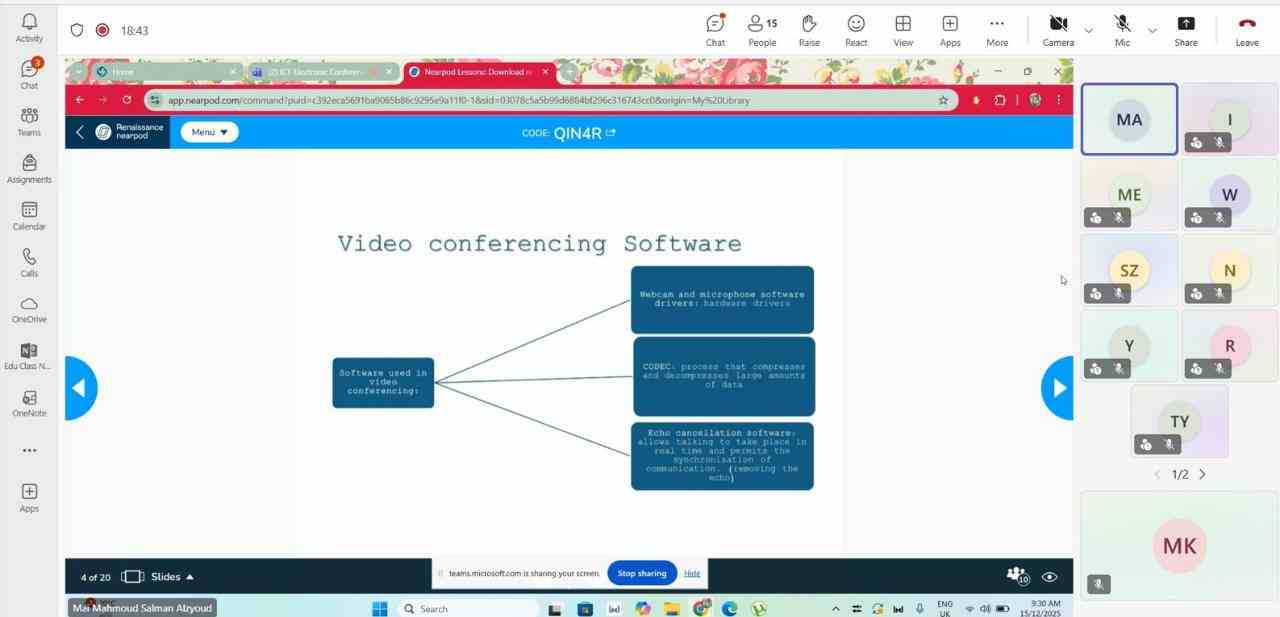
Task: Open the Camera options dropdown arrow
Action: pos(1088,31)
